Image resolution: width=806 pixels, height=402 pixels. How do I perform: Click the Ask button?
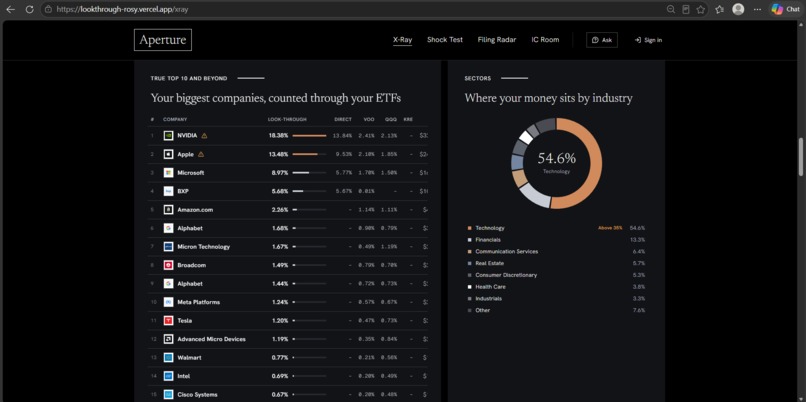pos(602,40)
